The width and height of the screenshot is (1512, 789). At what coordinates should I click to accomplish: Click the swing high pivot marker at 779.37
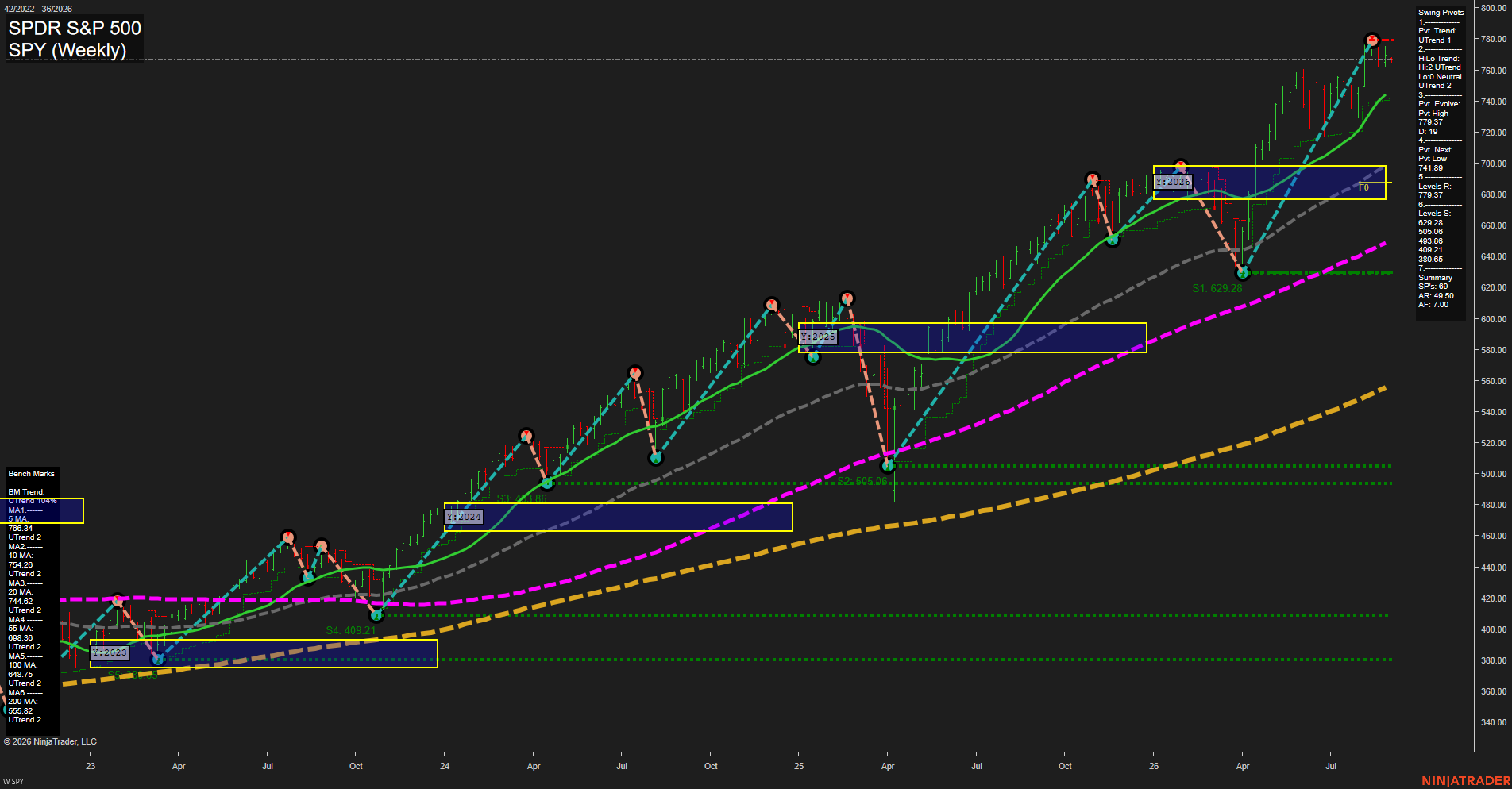(1371, 40)
